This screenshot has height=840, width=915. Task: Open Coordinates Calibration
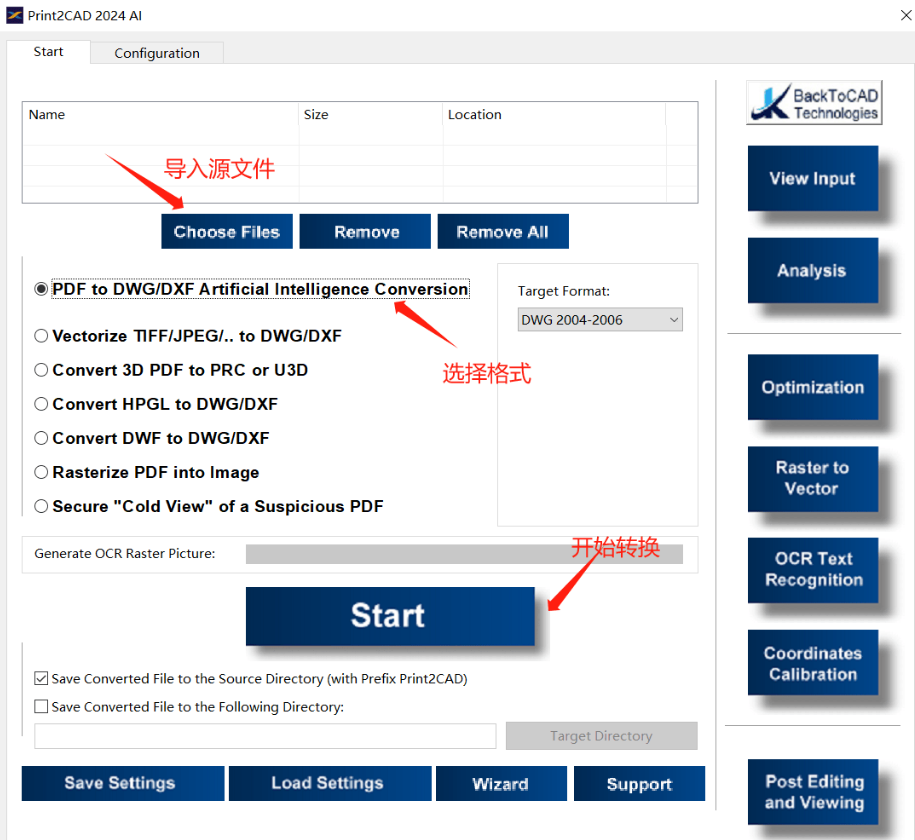tap(812, 662)
